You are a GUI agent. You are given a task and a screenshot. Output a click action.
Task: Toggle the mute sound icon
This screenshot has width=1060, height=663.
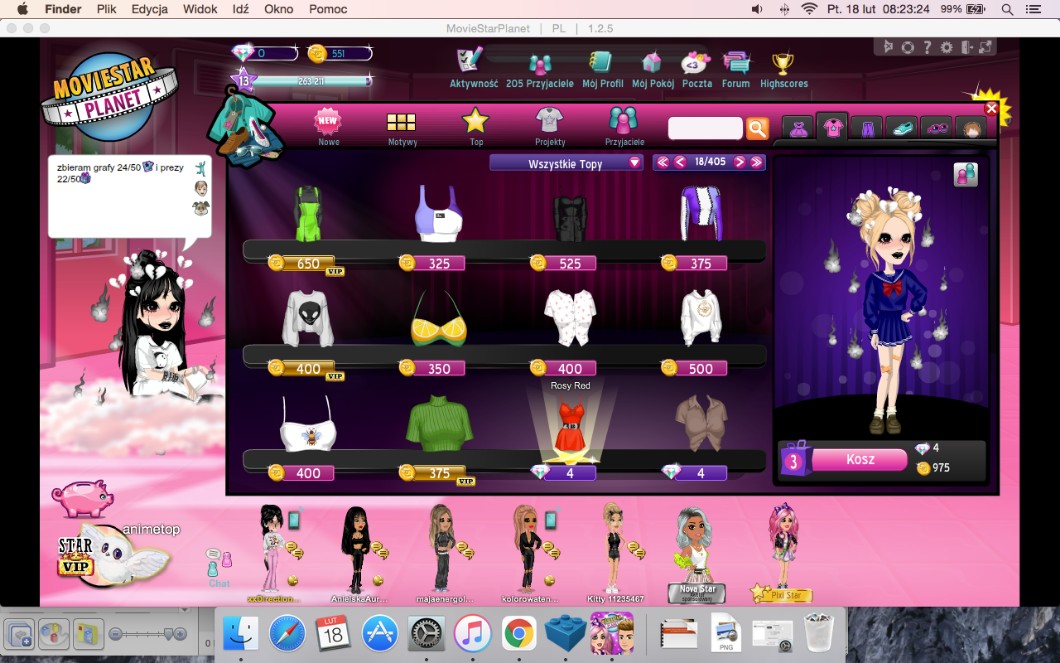(x=888, y=47)
